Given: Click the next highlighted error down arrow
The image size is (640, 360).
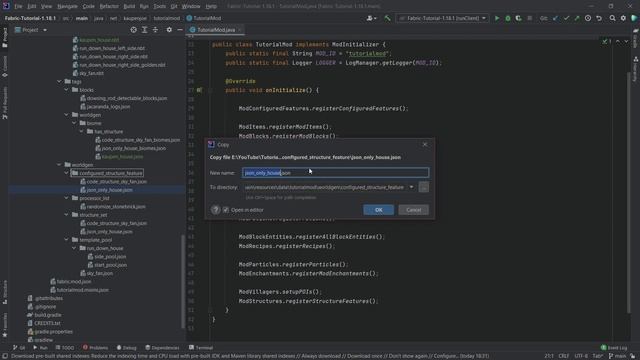Looking at the screenshot, I should (626, 42).
